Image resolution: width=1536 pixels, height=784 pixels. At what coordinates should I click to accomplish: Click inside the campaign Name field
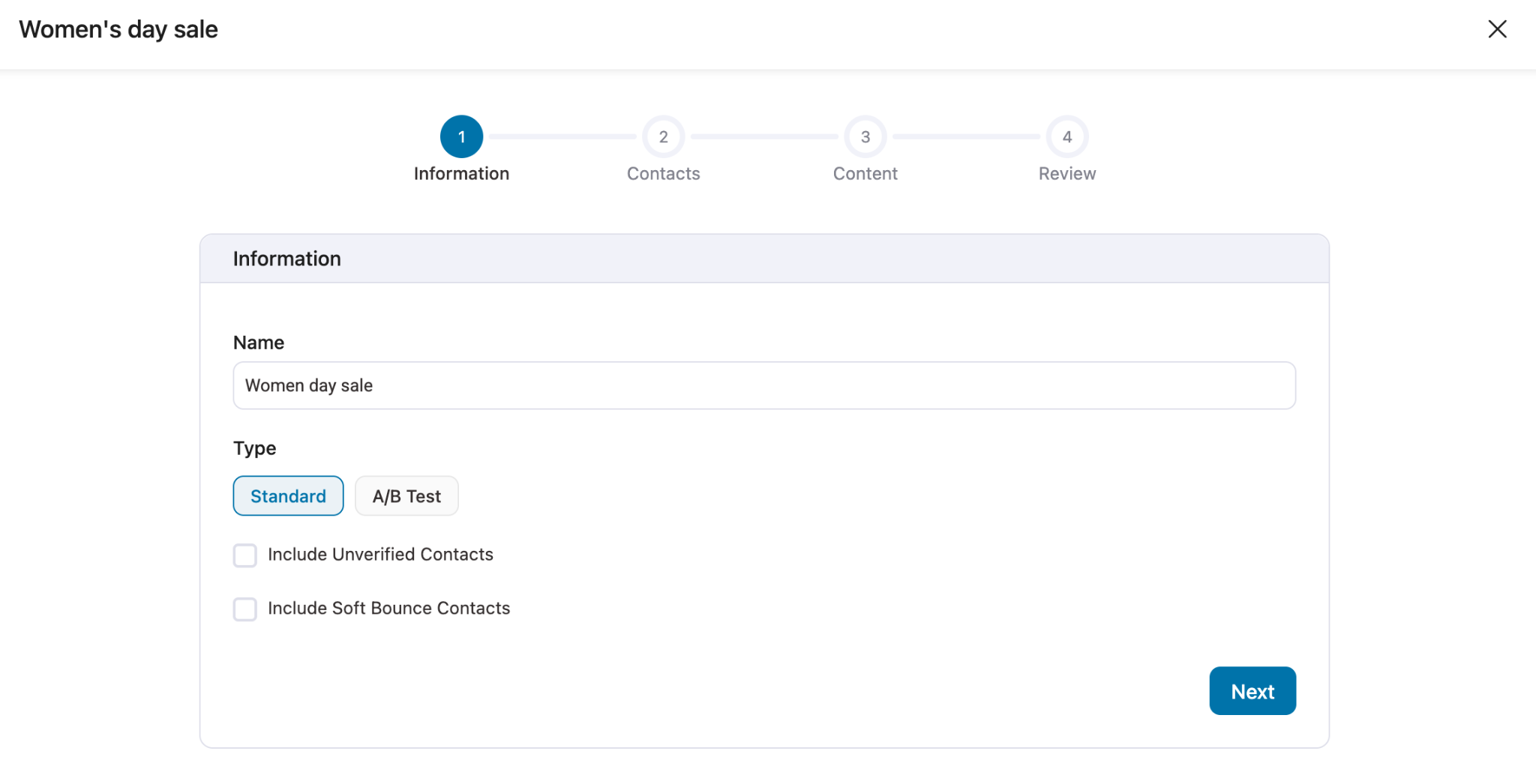tap(763, 385)
